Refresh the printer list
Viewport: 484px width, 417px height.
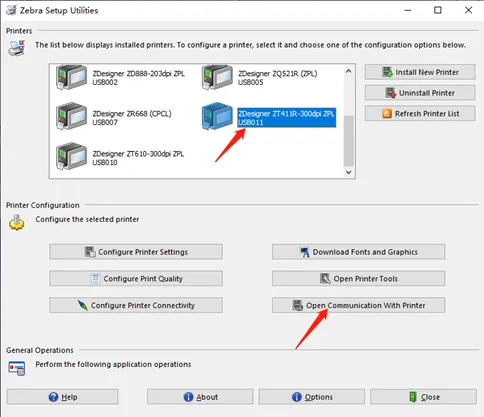(x=420, y=114)
